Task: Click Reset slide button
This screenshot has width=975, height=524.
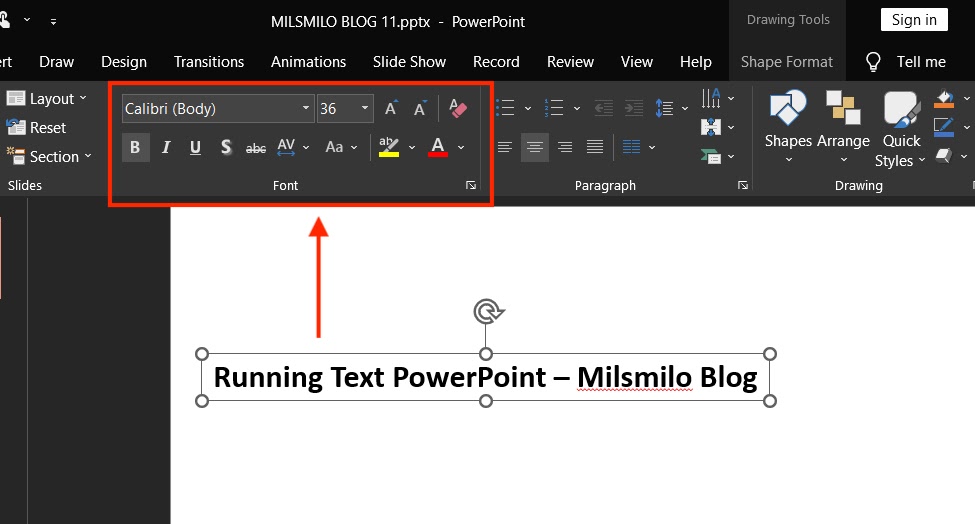Action: click(x=36, y=127)
